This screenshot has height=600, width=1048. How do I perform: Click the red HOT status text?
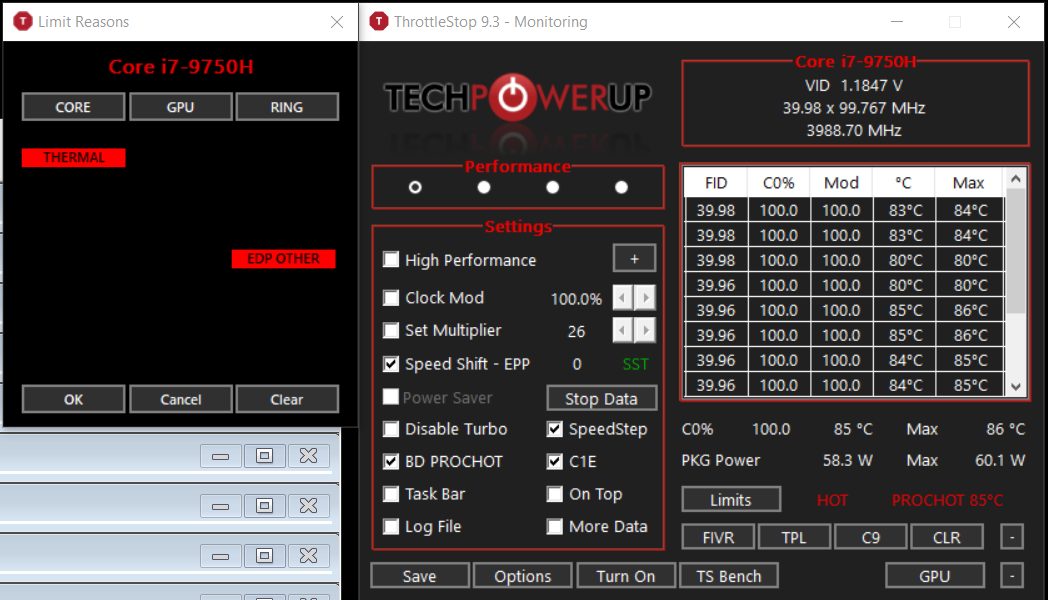click(x=833, y=500)
